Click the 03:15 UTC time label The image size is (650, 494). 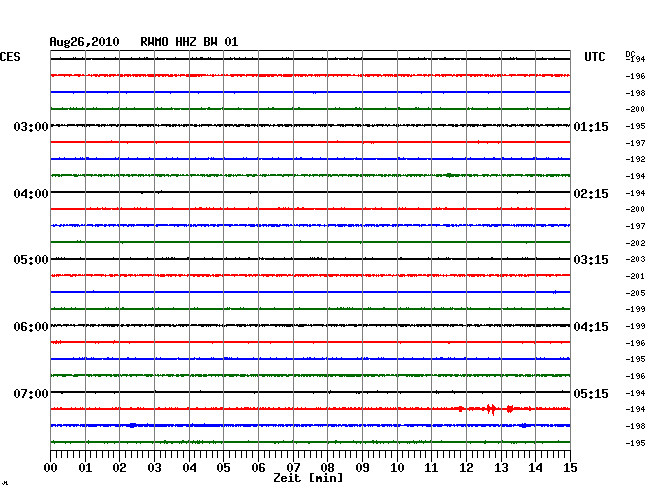(x=591, y=260)
